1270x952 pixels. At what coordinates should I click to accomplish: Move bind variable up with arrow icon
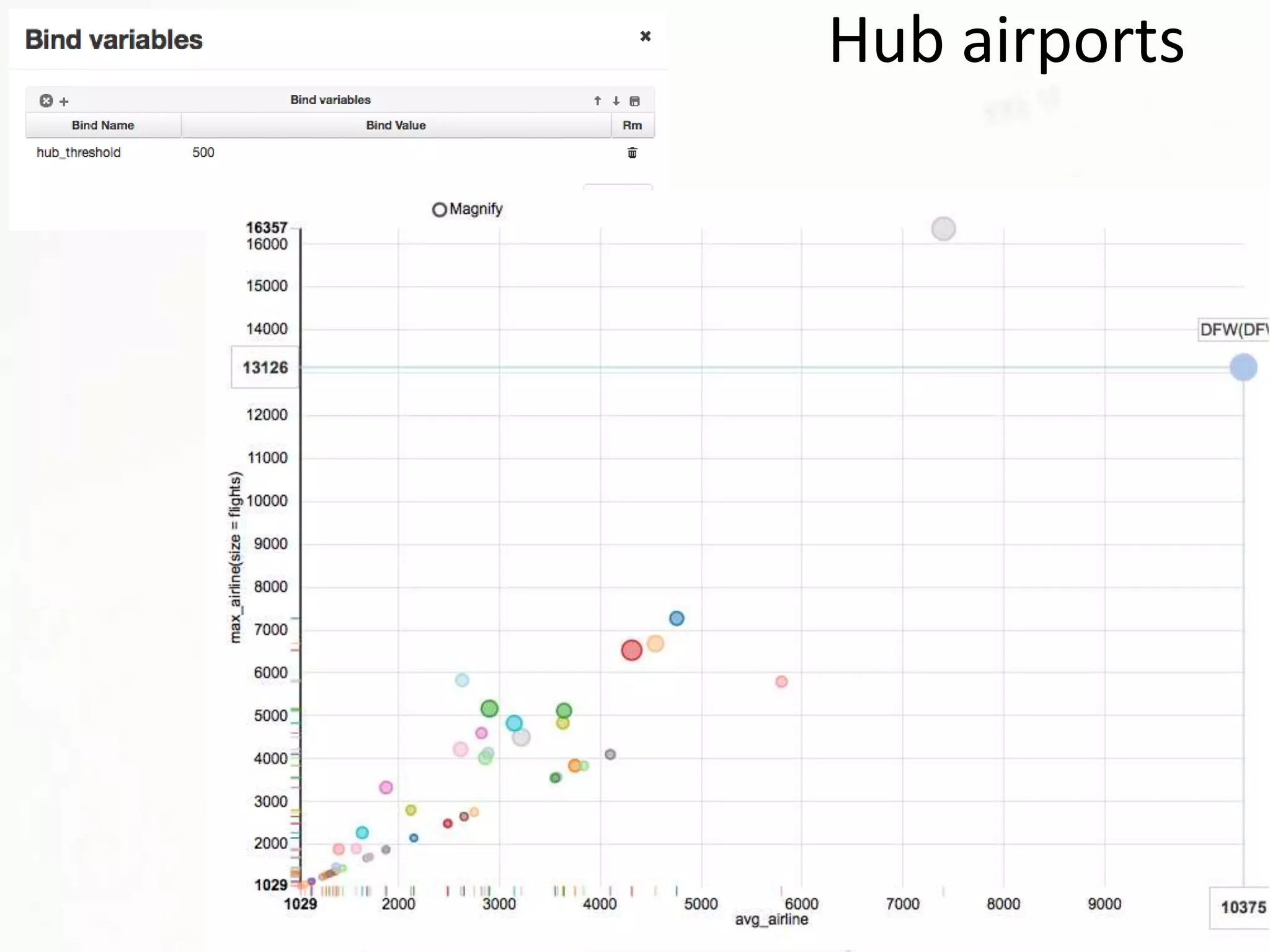[597, 100]
